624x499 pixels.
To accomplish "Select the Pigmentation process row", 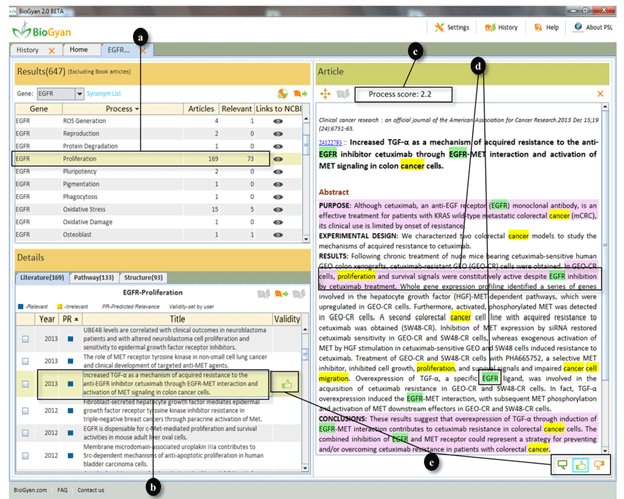I will (158, 184).
